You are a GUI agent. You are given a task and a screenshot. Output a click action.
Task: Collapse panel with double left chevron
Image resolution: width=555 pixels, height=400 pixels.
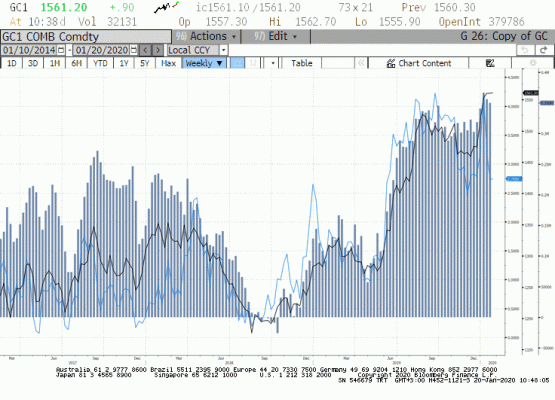(x=361, y=63)
